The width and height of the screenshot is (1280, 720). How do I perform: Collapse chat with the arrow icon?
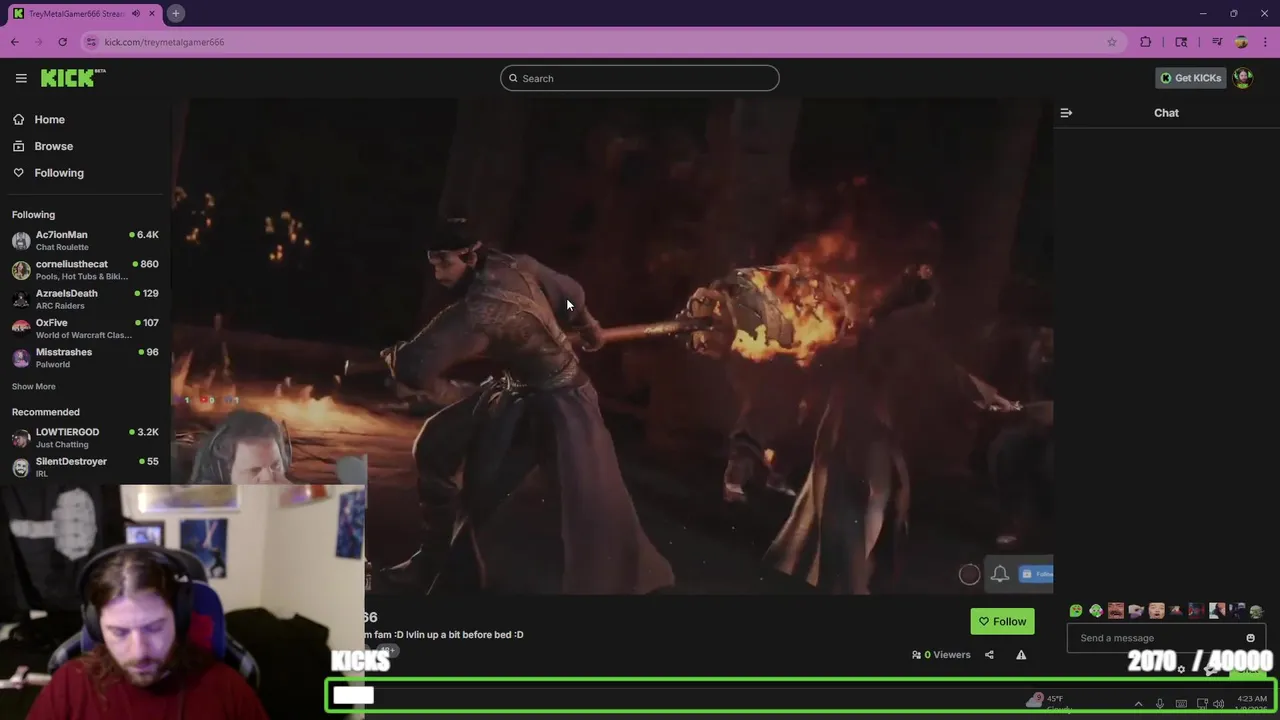pyautogui.click(x=1066, y=113)
